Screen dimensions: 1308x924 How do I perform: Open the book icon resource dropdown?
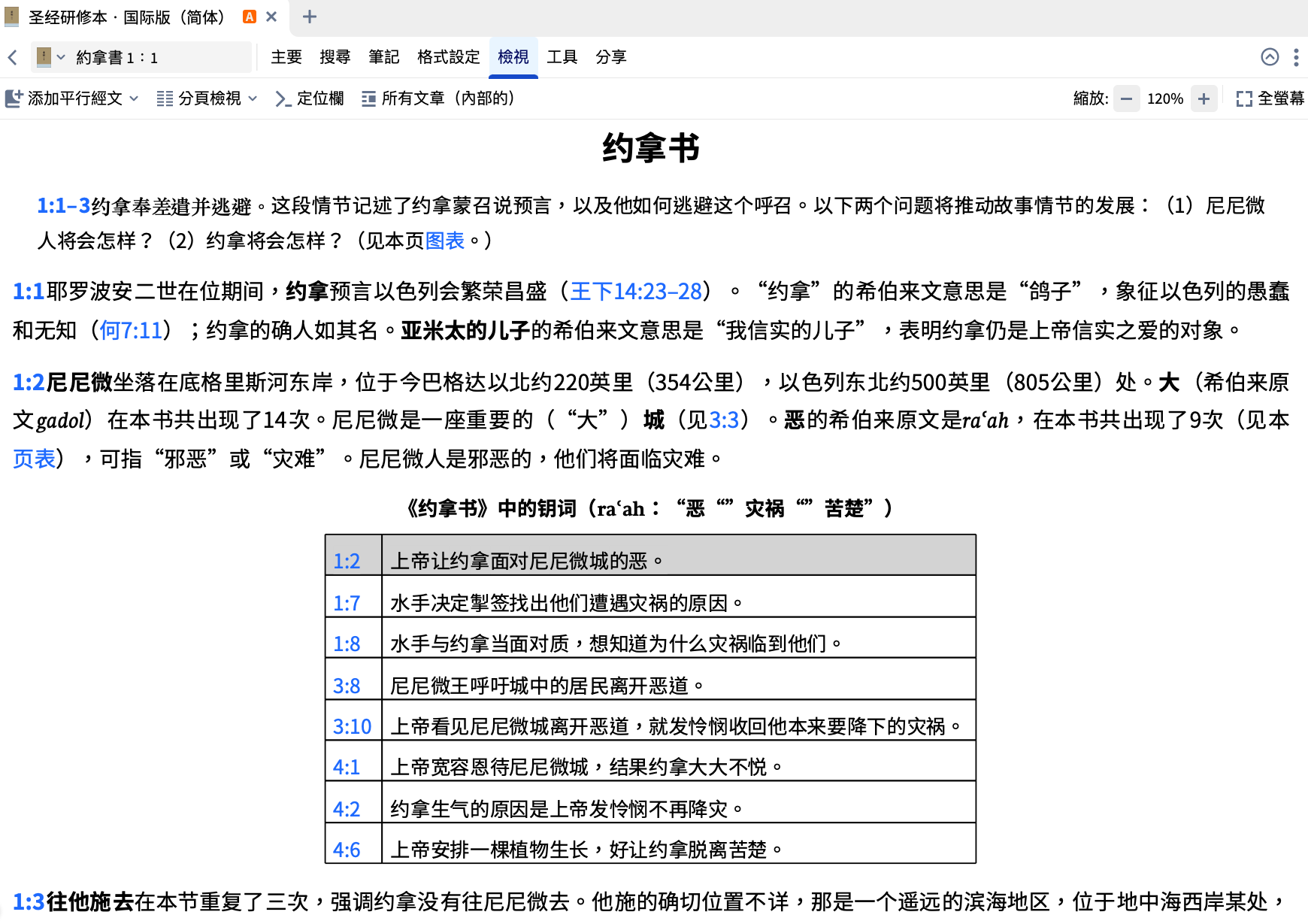pyautogui.click(x=51, y=57)
